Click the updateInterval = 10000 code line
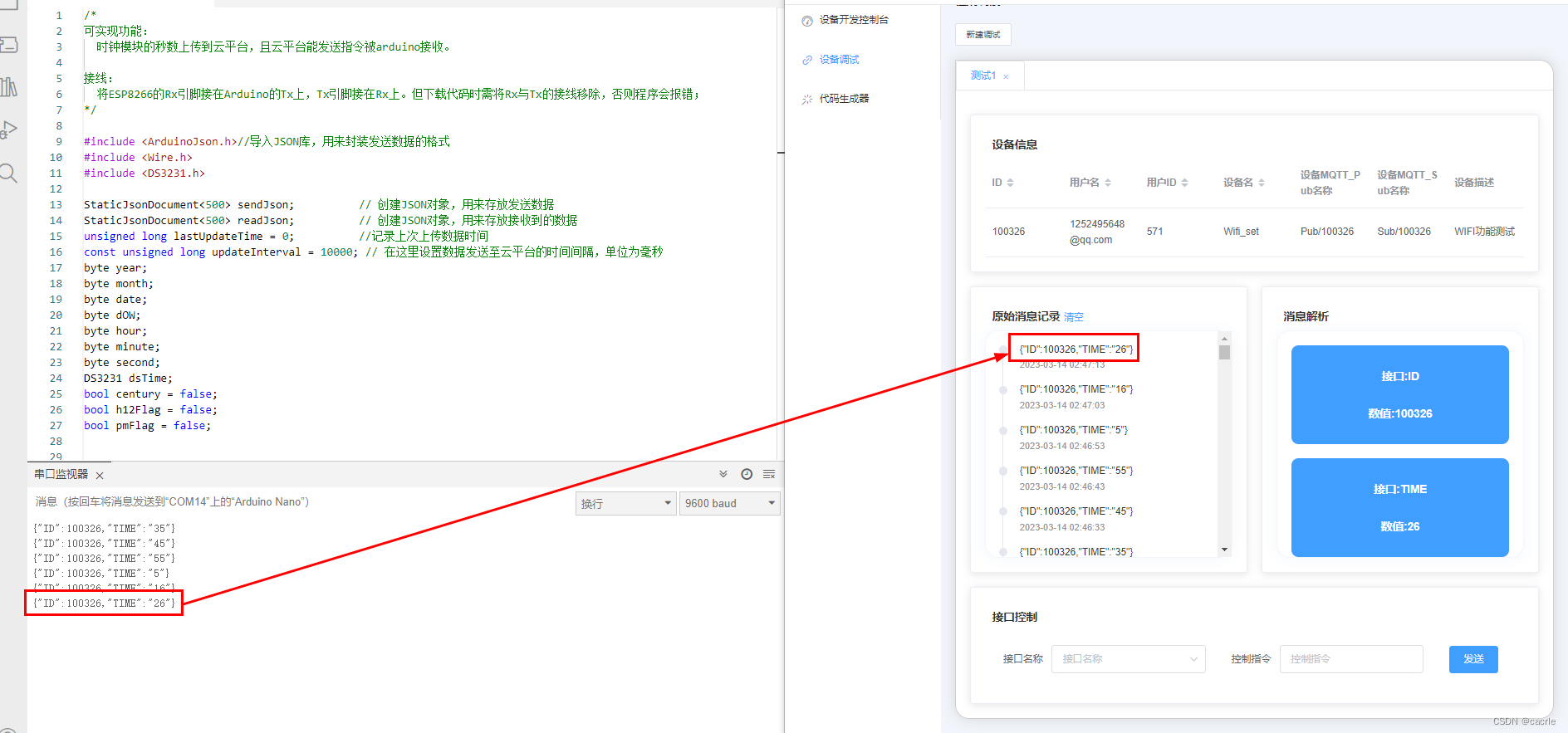Screen dimensions: 1568x733 tap(373, 252)
